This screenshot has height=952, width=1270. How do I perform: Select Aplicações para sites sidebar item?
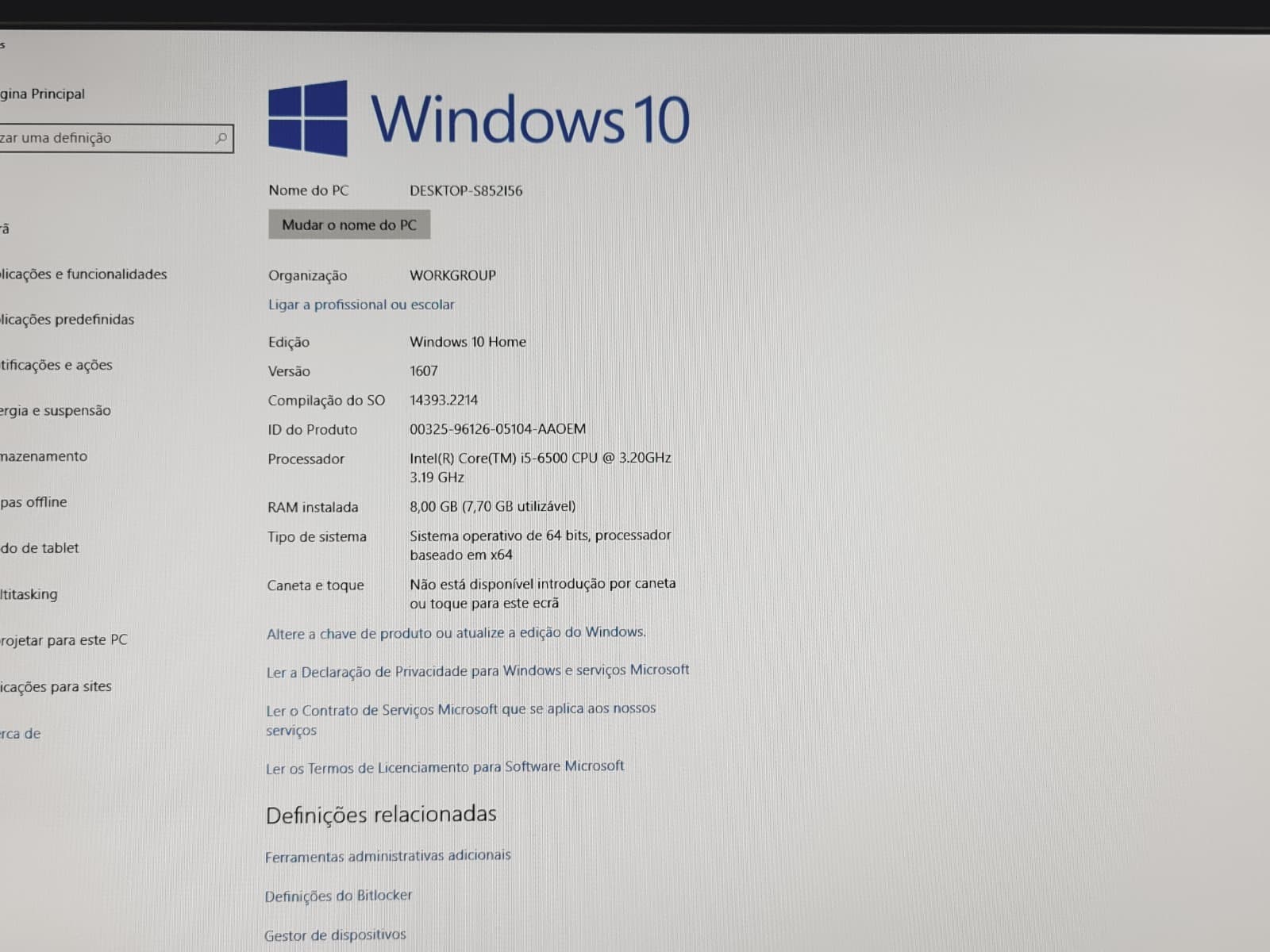click(56, 687)
